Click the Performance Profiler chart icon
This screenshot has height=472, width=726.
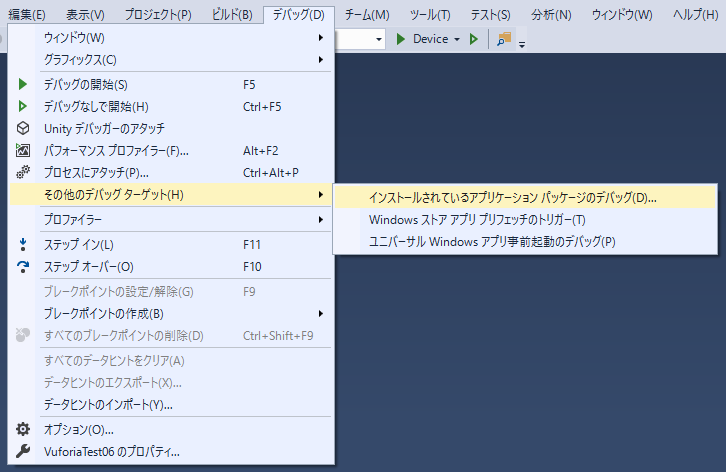pyautogui.click(x=23, y=150)
